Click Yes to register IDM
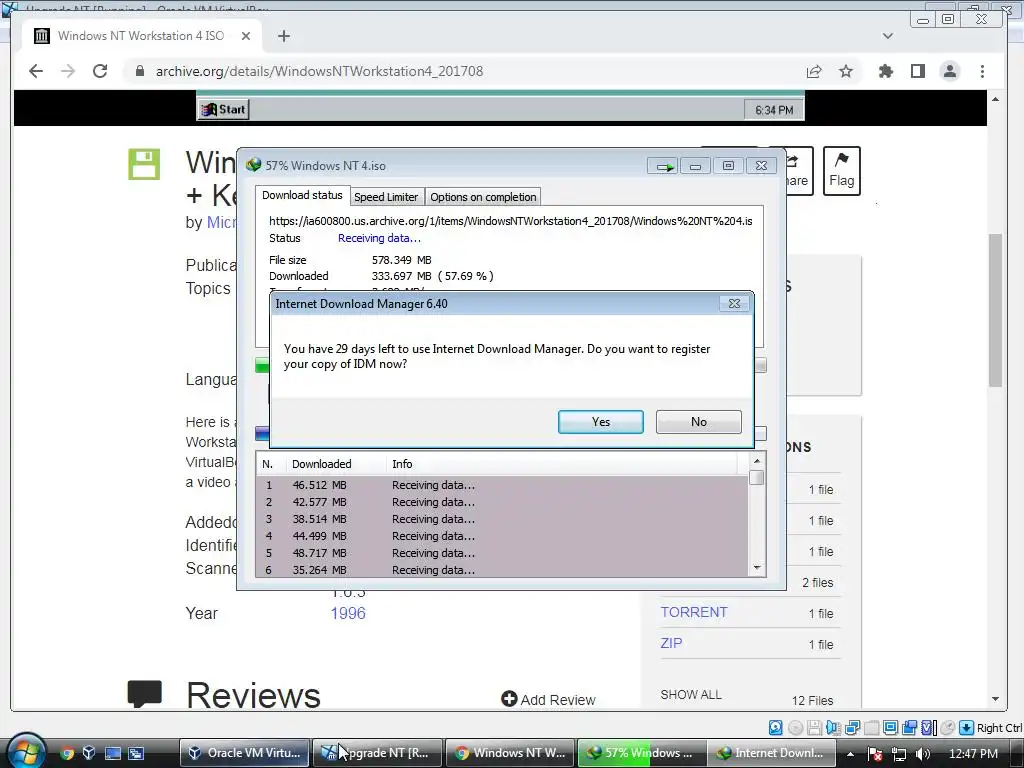1024x768 pixels. tap(600, 422)
